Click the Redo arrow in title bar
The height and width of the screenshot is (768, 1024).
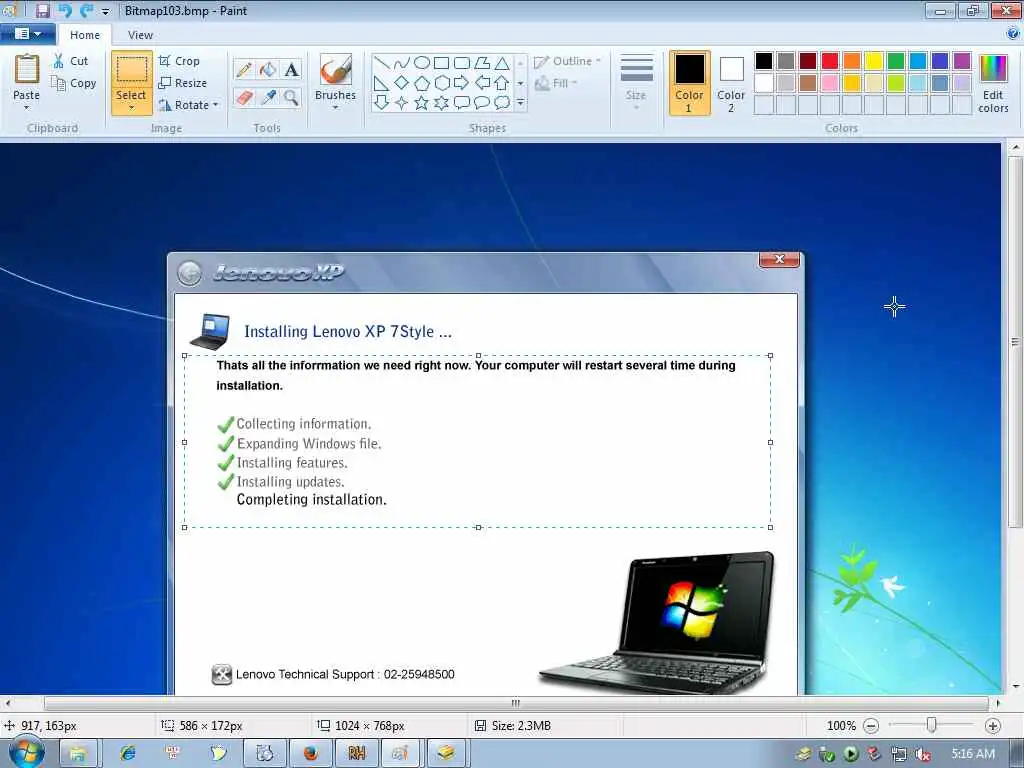[x=86, y=10]
